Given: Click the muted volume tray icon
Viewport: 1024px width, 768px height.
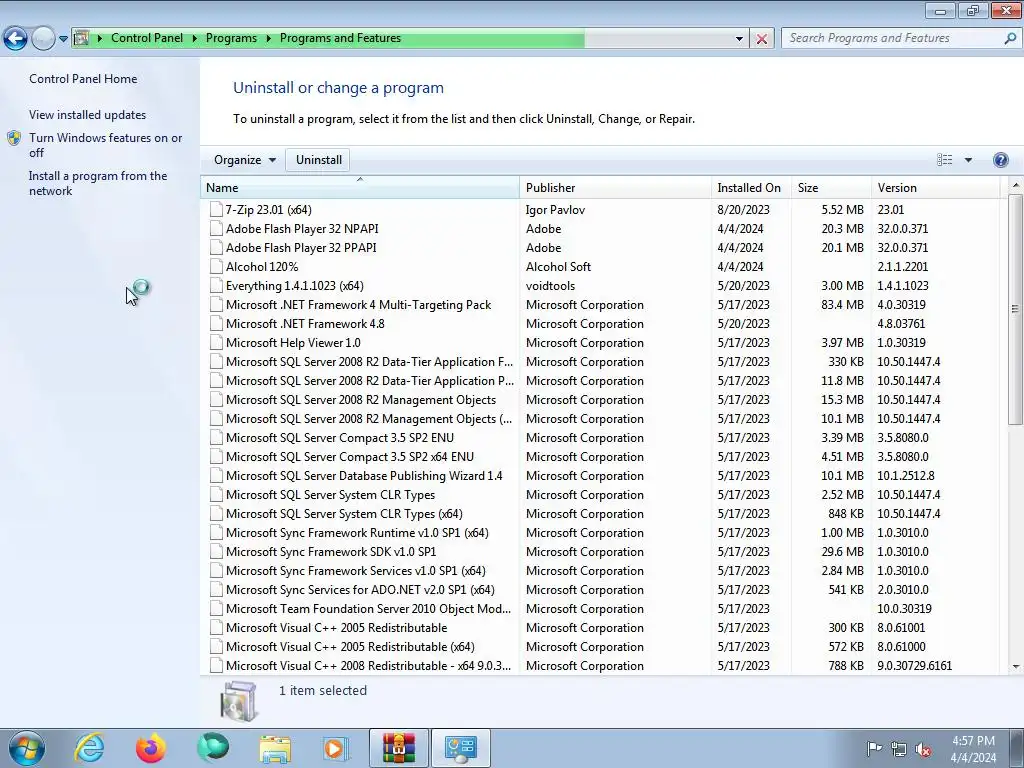Looking at the screenshot, I should click(923, 750).
